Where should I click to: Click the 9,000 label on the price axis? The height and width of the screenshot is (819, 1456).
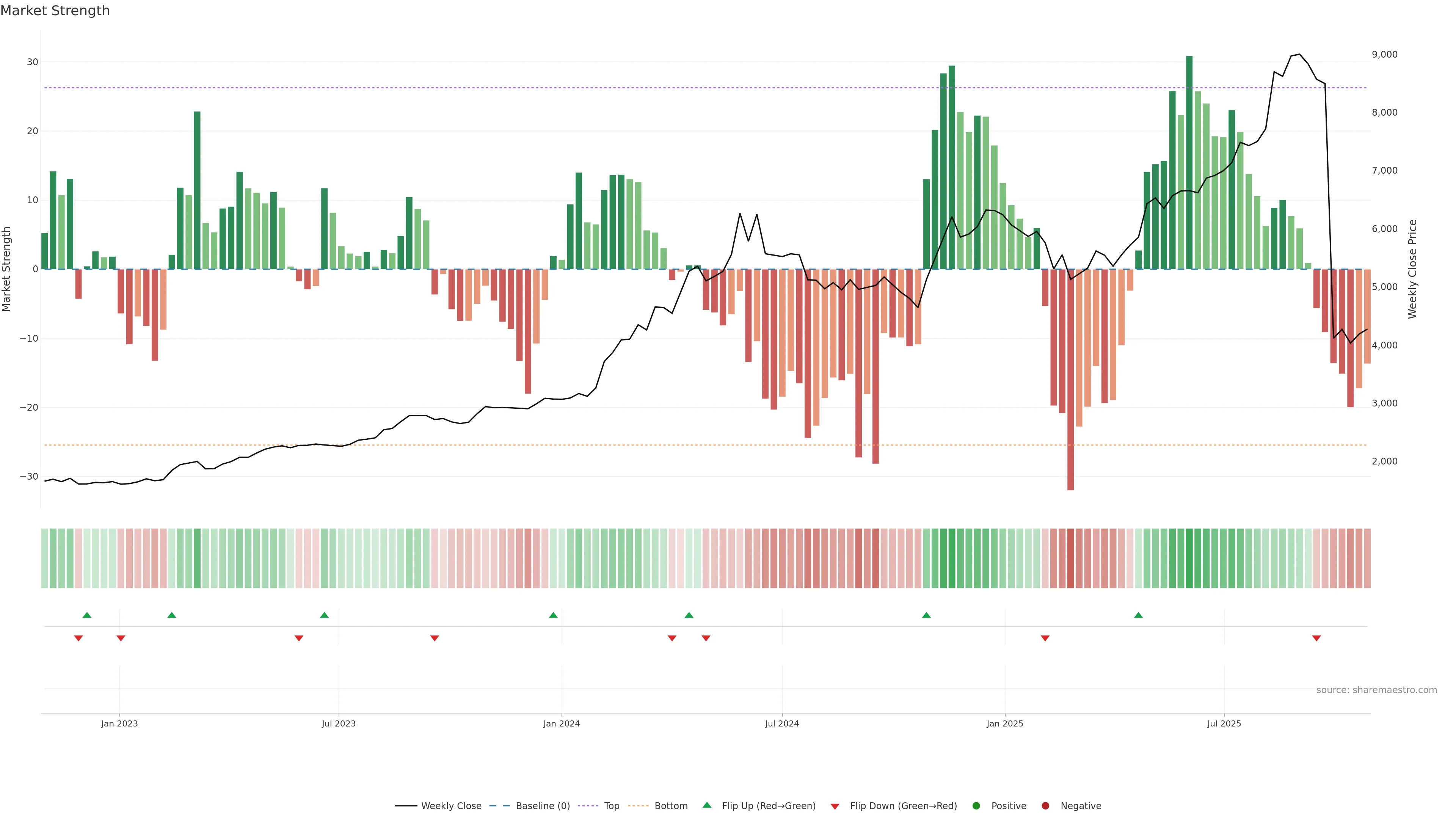(1384, 54)
